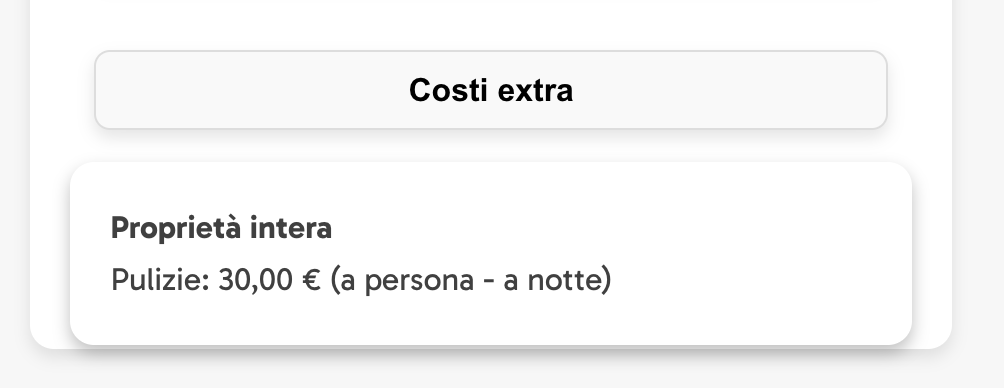Image resolution: width=1004 pixels, height=388 pixels.
Task: Click the word Costi on the button
Action: (x=448, y=90)
